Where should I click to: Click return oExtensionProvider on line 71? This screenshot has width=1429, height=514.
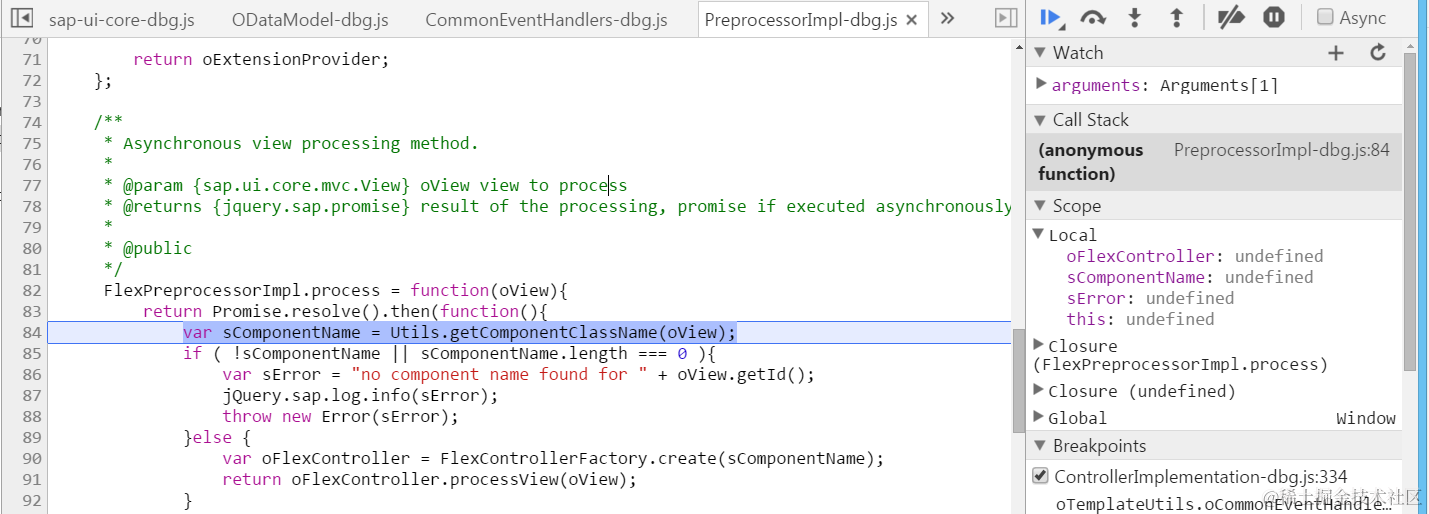(261, 59)
